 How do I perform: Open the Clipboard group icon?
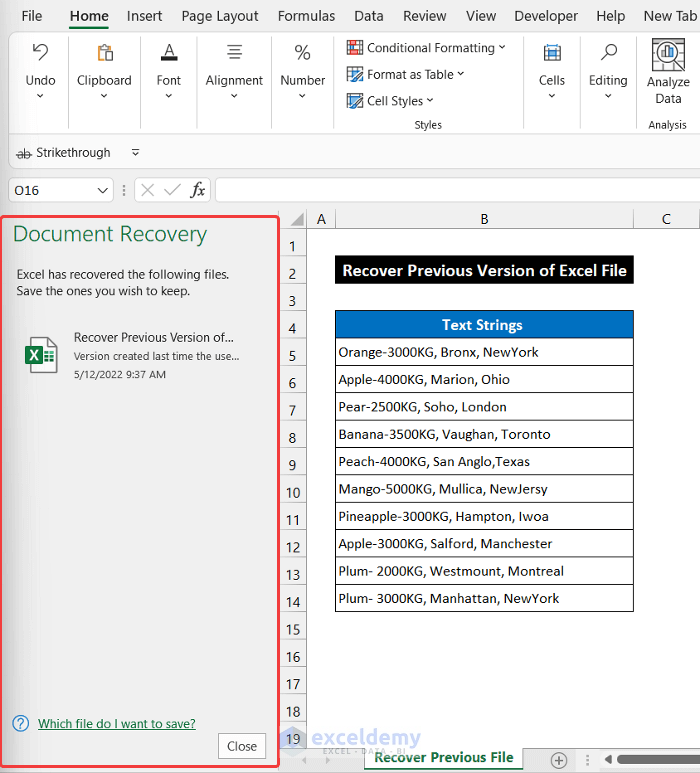[x=105, y=52]
